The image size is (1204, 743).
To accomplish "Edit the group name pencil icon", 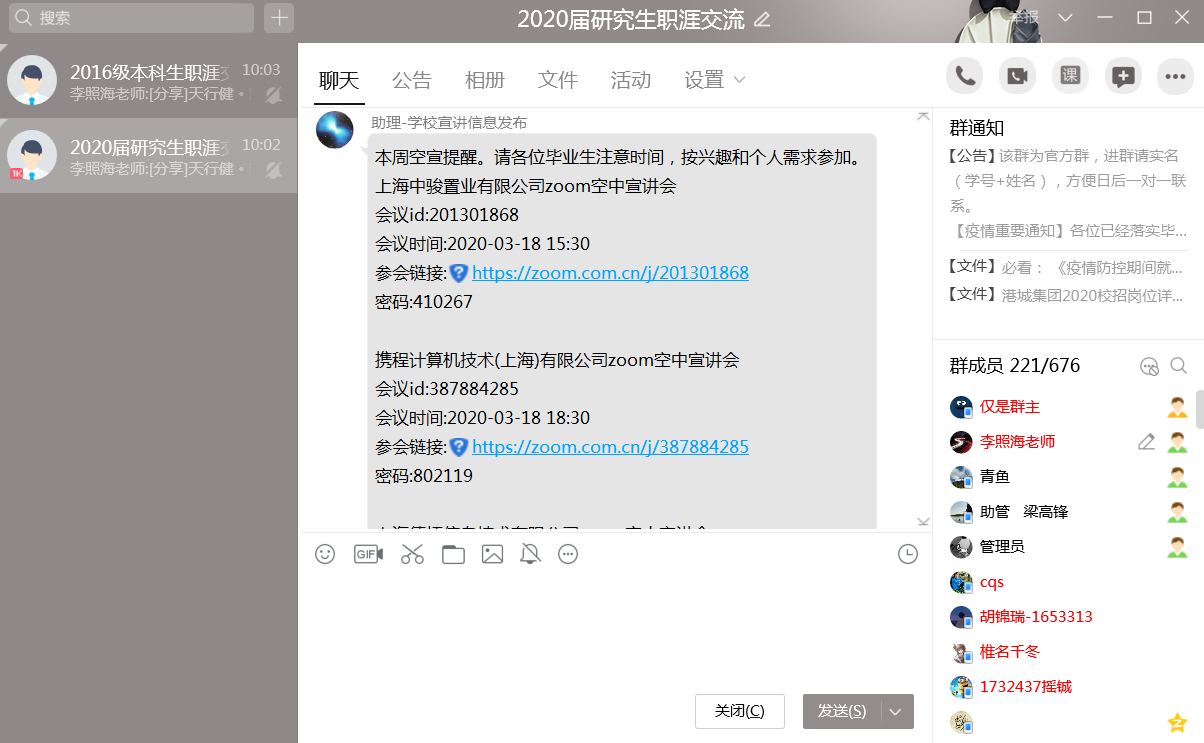I will click(762, 19).
